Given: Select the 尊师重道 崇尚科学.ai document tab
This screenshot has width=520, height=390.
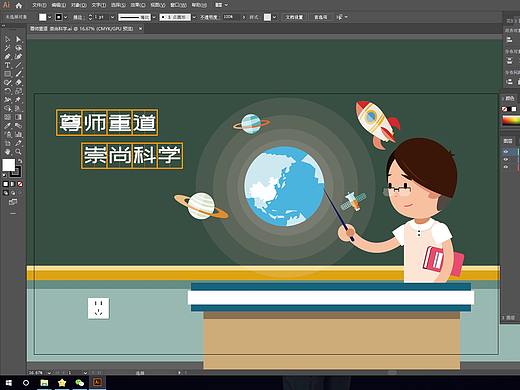Looking at the screenshot, I should [x=82, y=29].
